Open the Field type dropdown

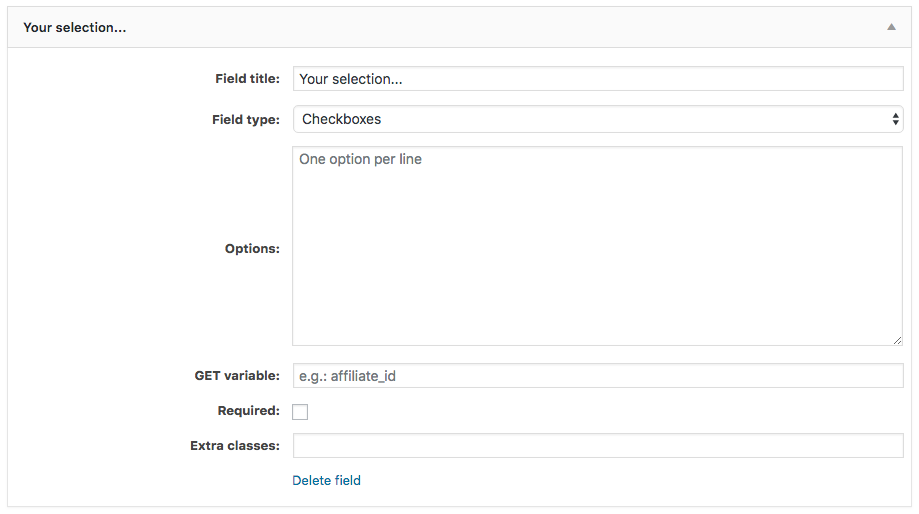click(x=598, y=119)
